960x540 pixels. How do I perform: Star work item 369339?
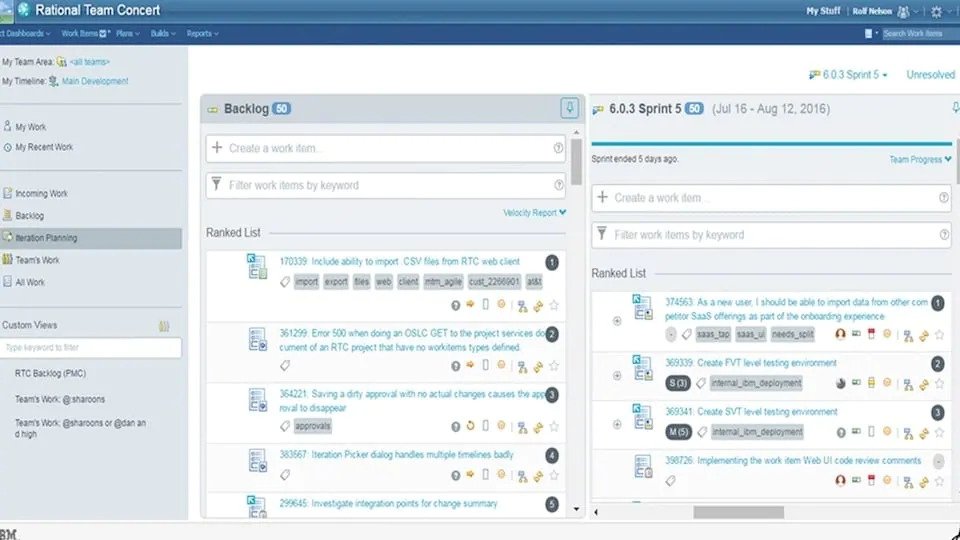tap(939, 384)
